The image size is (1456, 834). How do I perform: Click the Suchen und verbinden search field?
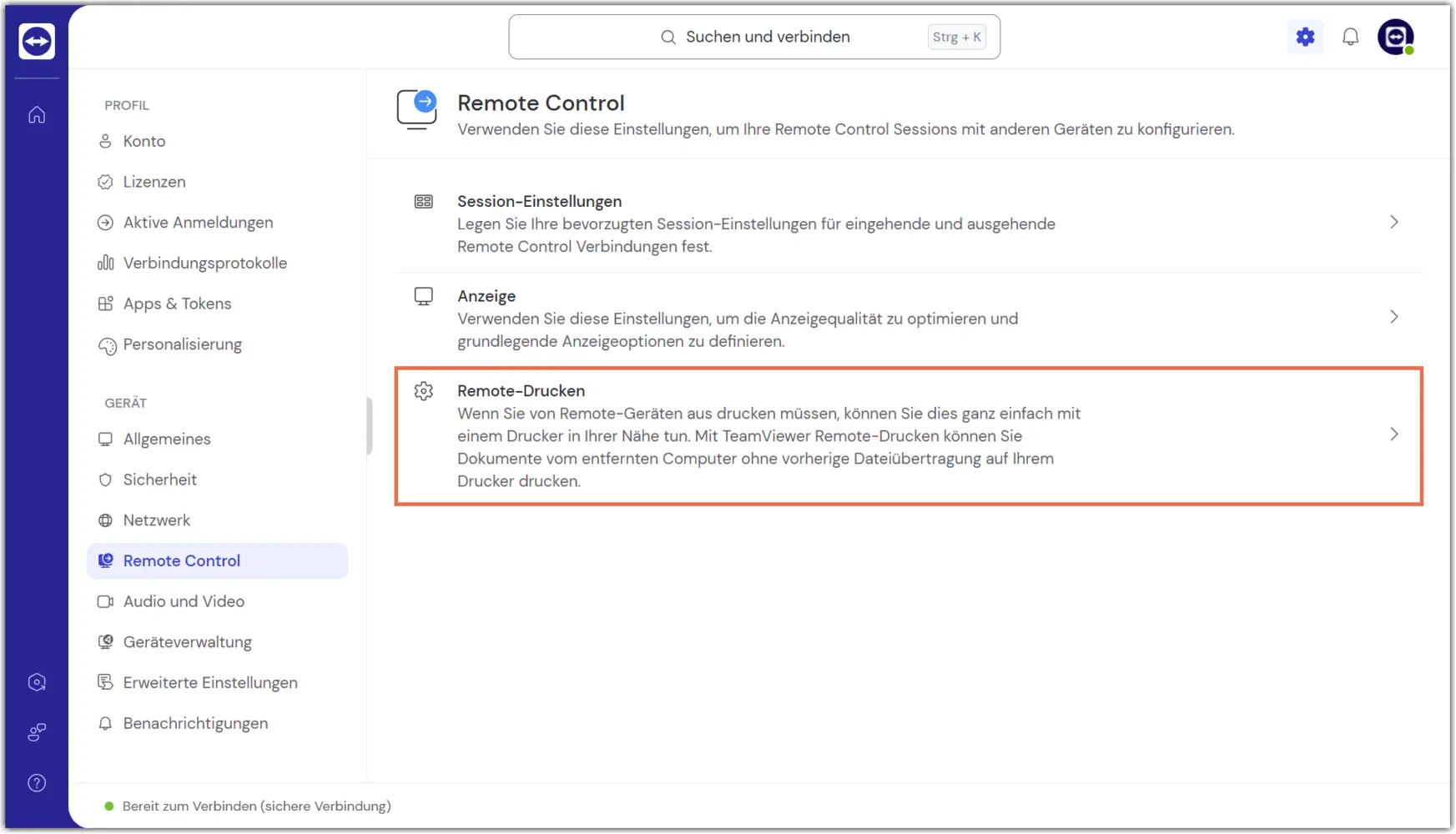[754, 37]
